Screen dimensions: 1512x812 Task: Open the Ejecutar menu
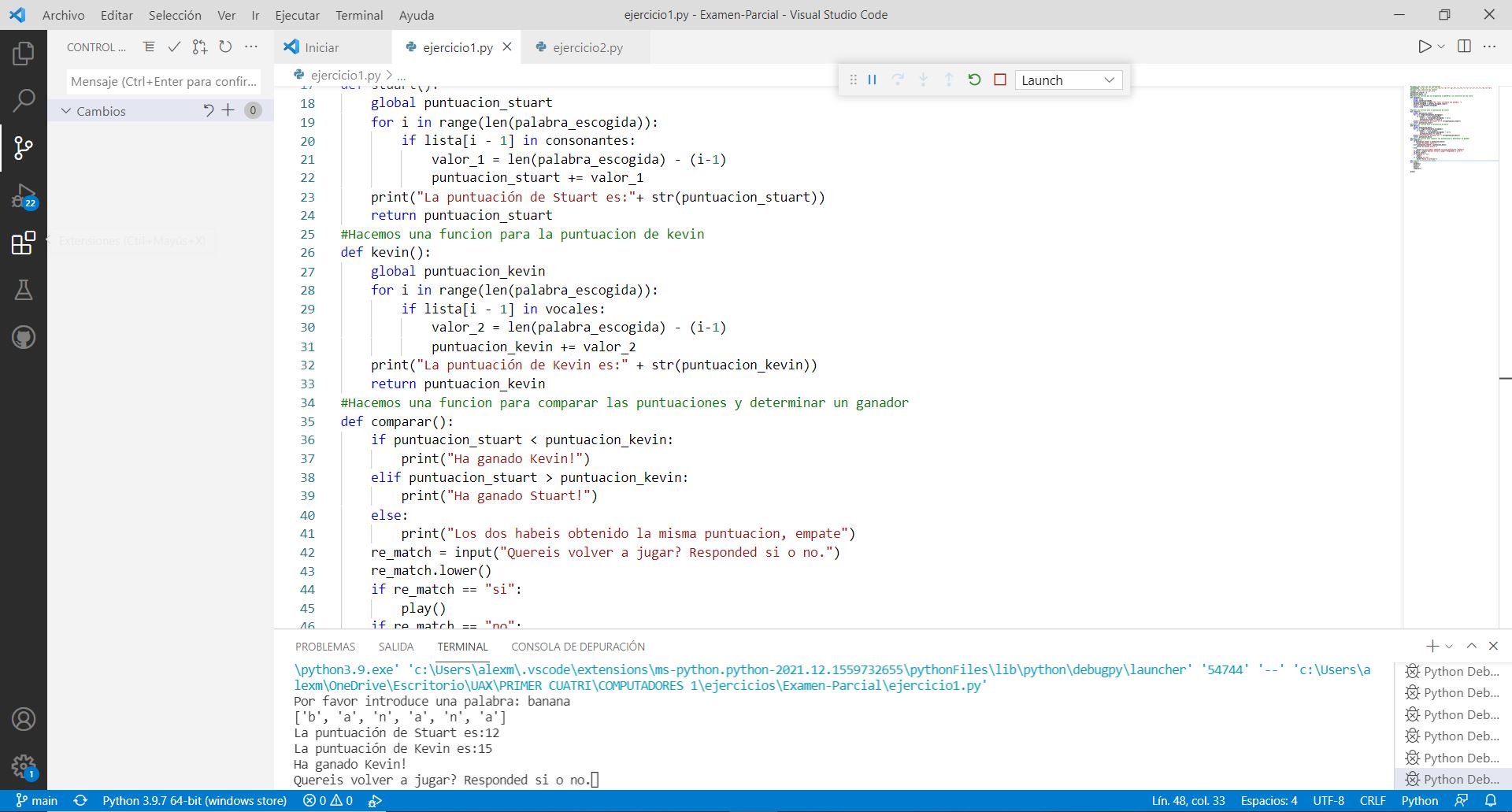[x=298, y=15]
